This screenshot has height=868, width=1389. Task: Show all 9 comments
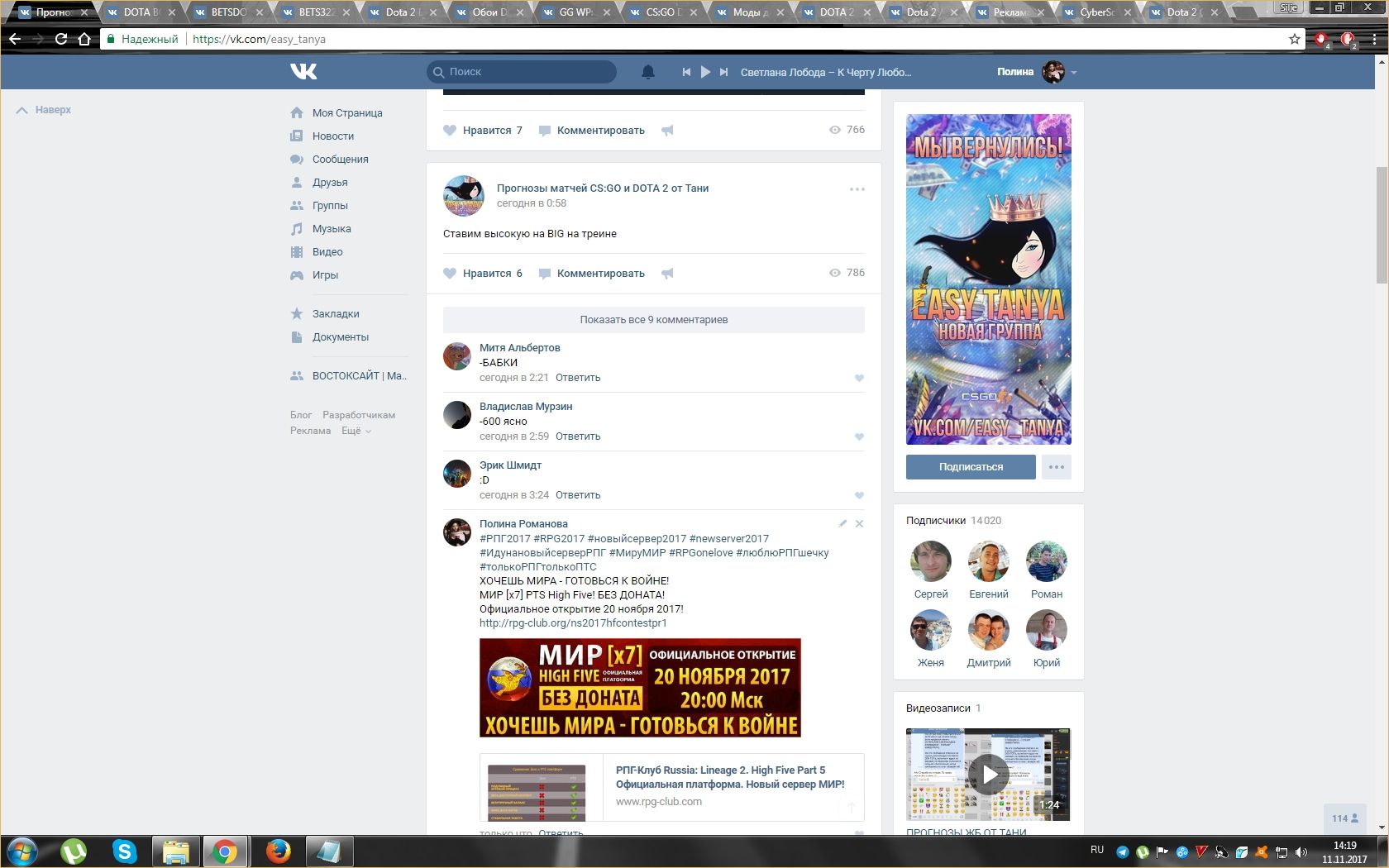point(653,320)
